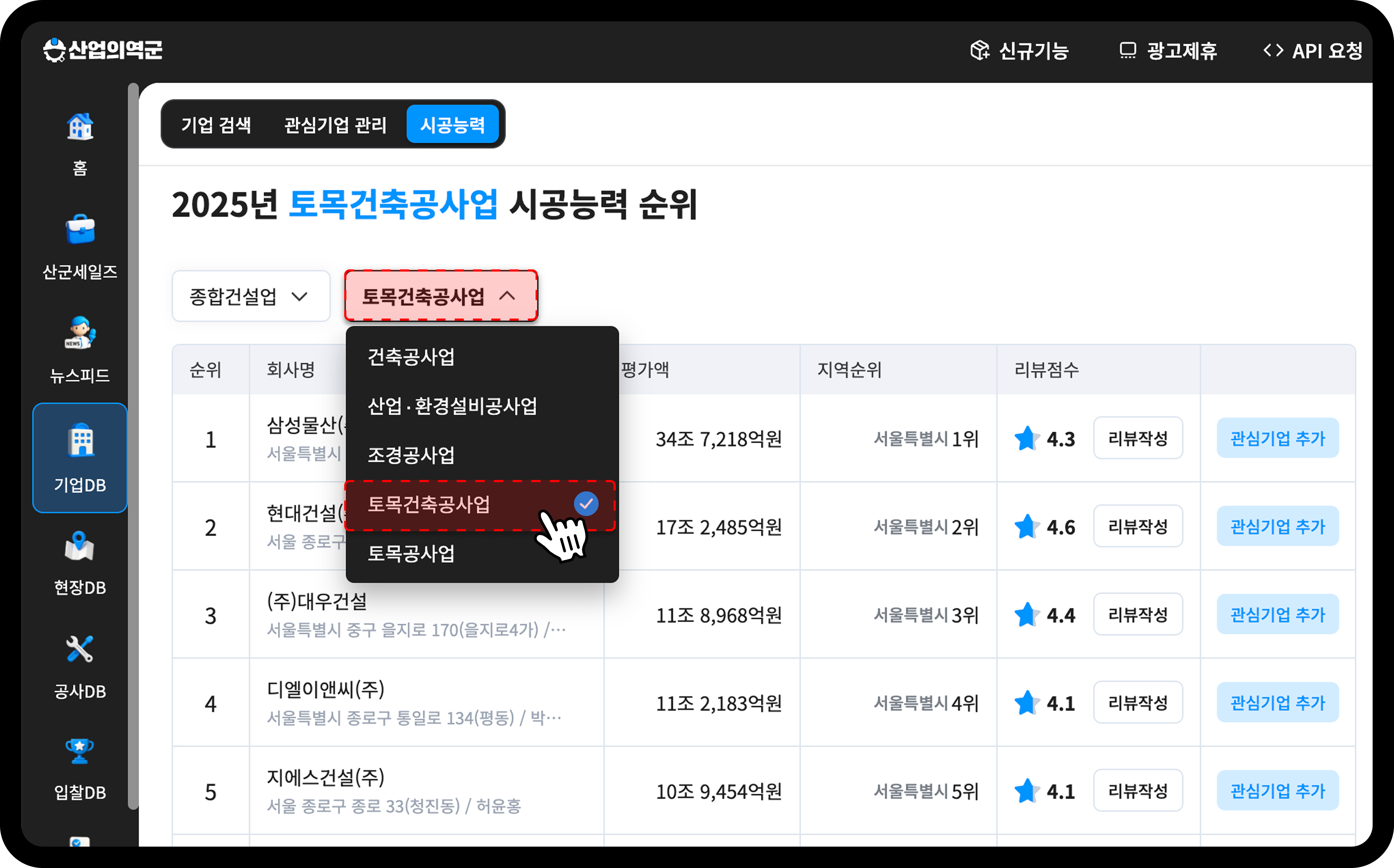Open 광고제휴 in the top bar
The image size is (1394, 868).
click(x=1168, y=51)
